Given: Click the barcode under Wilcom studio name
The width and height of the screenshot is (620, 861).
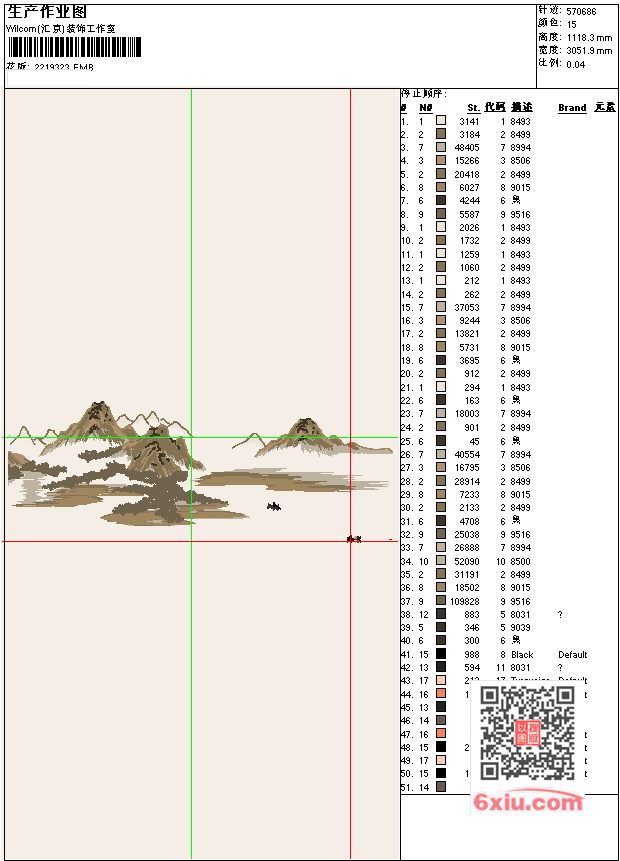Looking at the screenshot, I should tap(75, 47).
